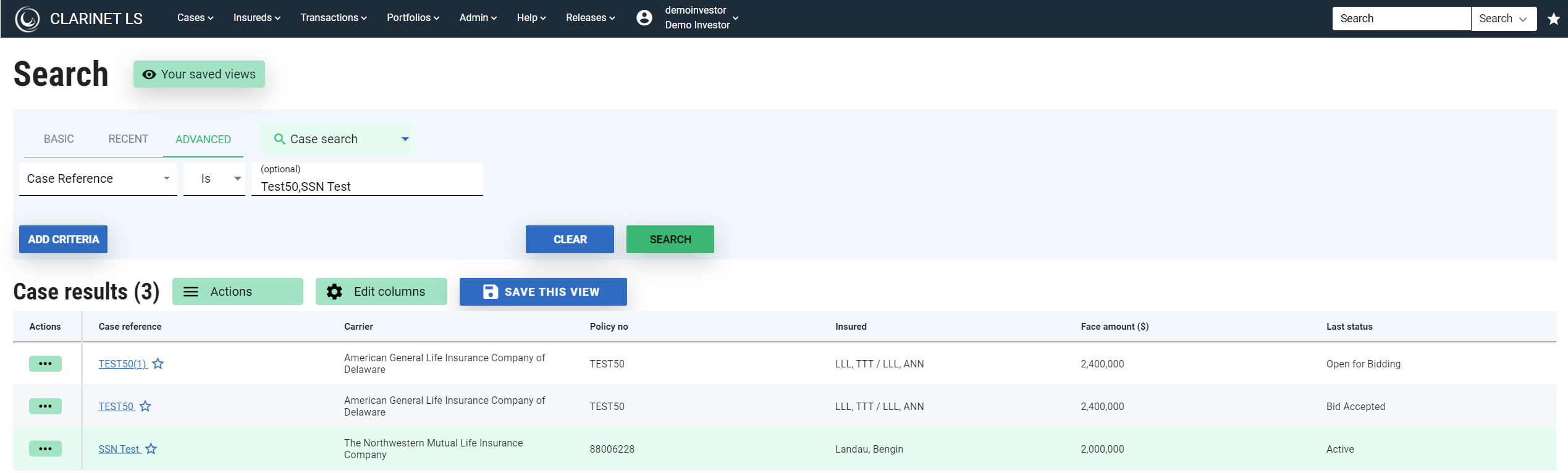Open the TEST50 case link
The image size is (1568, 473).
(x=116, y=407)
